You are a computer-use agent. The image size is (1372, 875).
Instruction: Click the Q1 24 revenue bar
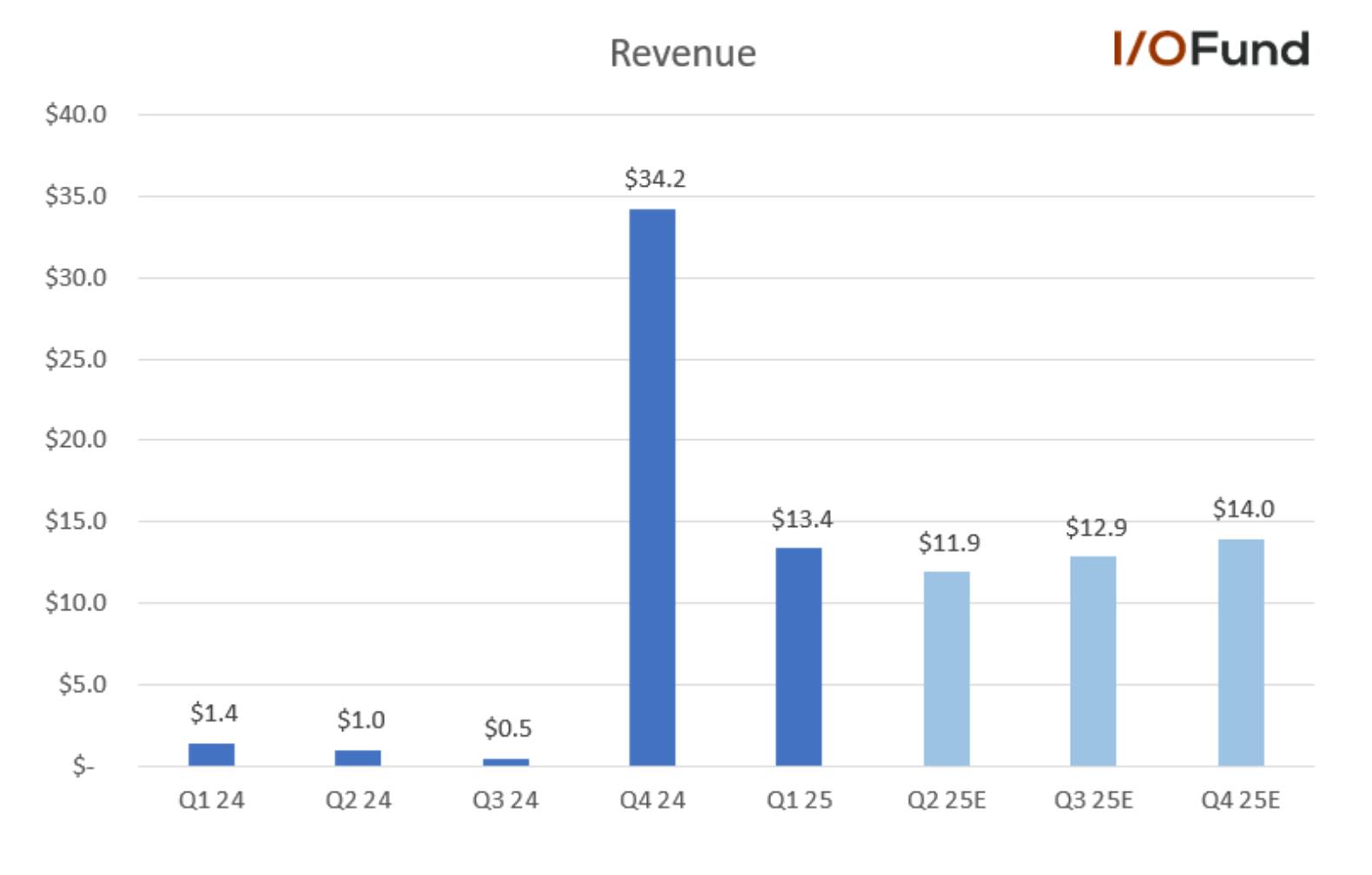pyautogui.click(x=211, y=754)
